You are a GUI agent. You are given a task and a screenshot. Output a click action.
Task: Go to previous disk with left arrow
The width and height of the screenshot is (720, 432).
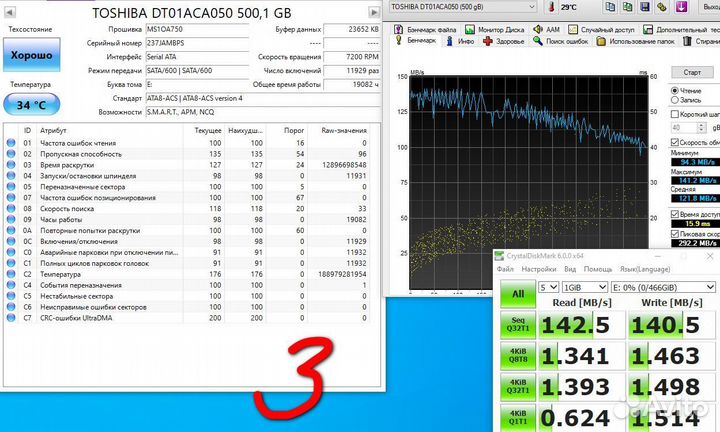pyautogui.click(x=9, y=12)
